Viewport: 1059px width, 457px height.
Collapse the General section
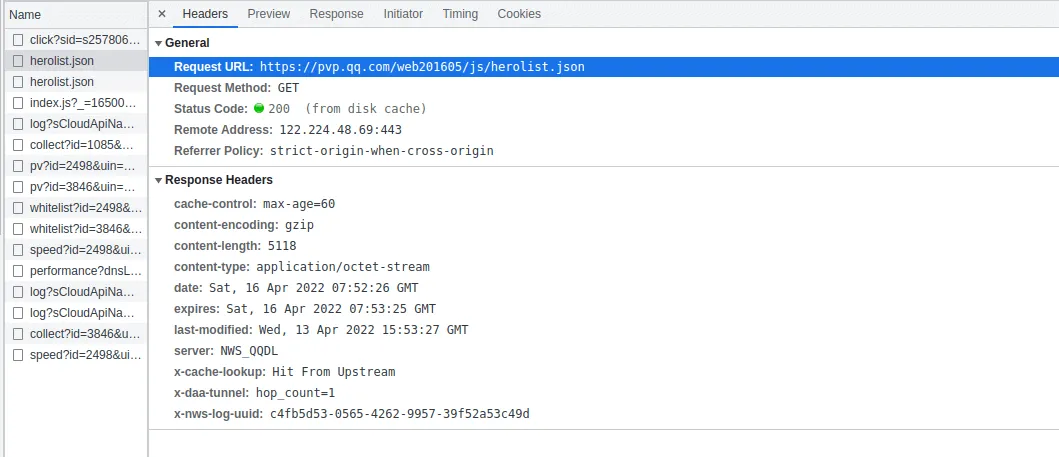pos(159,43)
